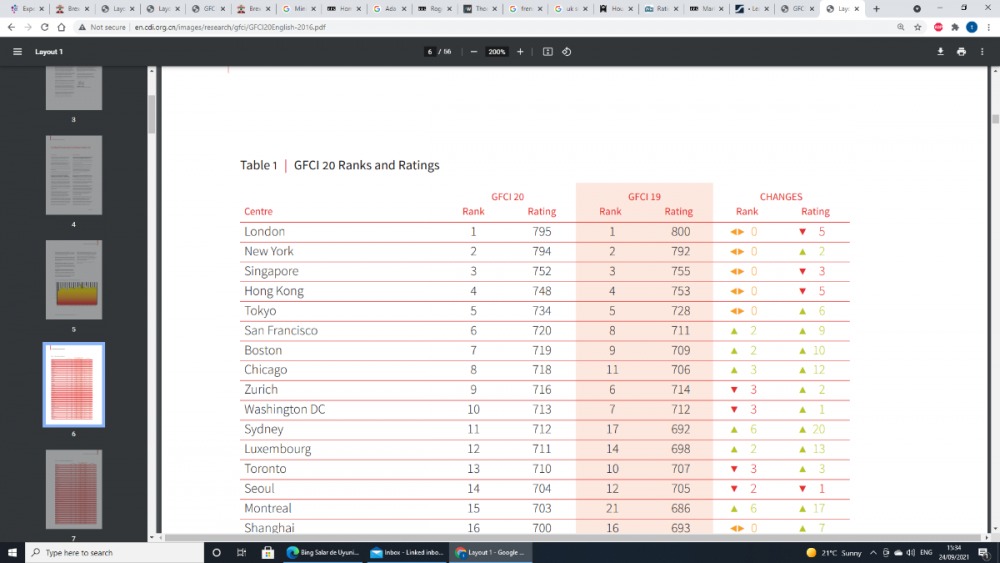Edit the page number field

pos(430,51)
